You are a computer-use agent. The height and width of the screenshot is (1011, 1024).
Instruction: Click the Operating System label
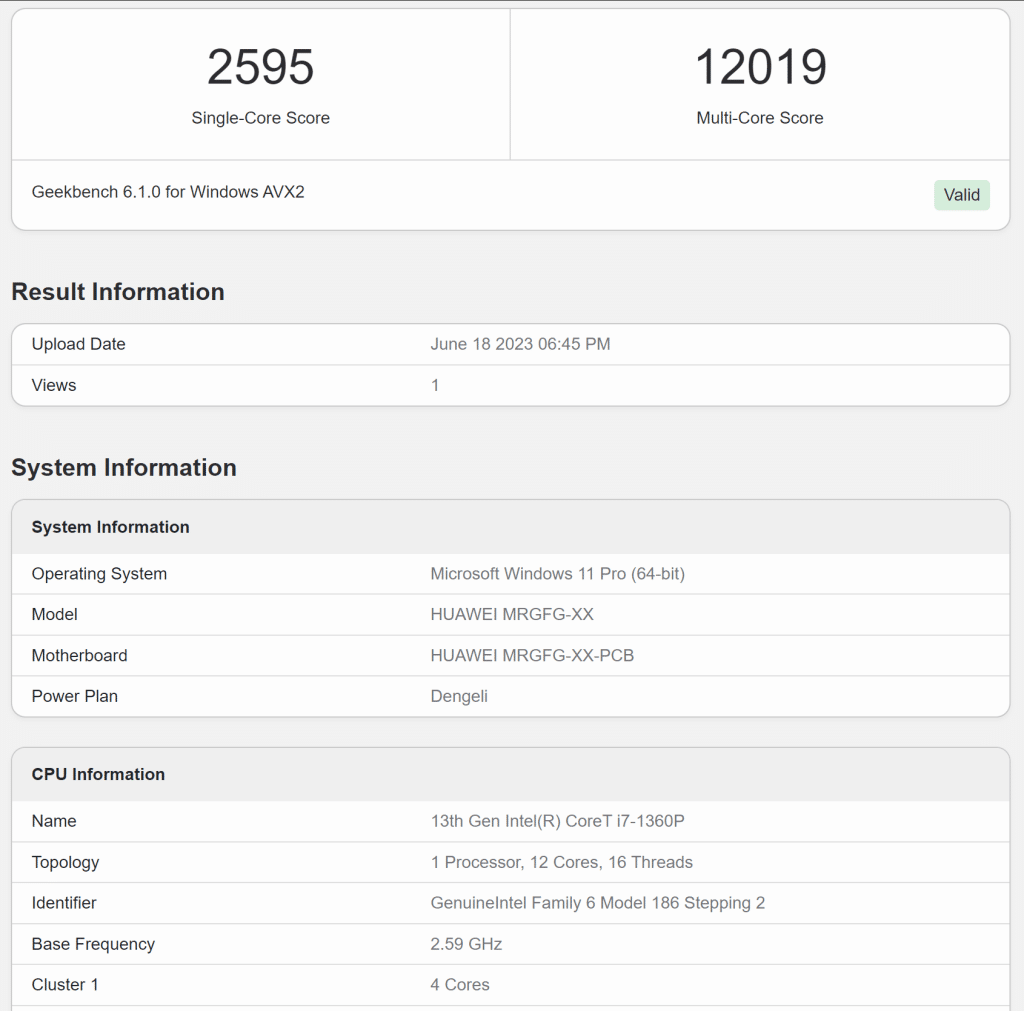pos(99,574)
